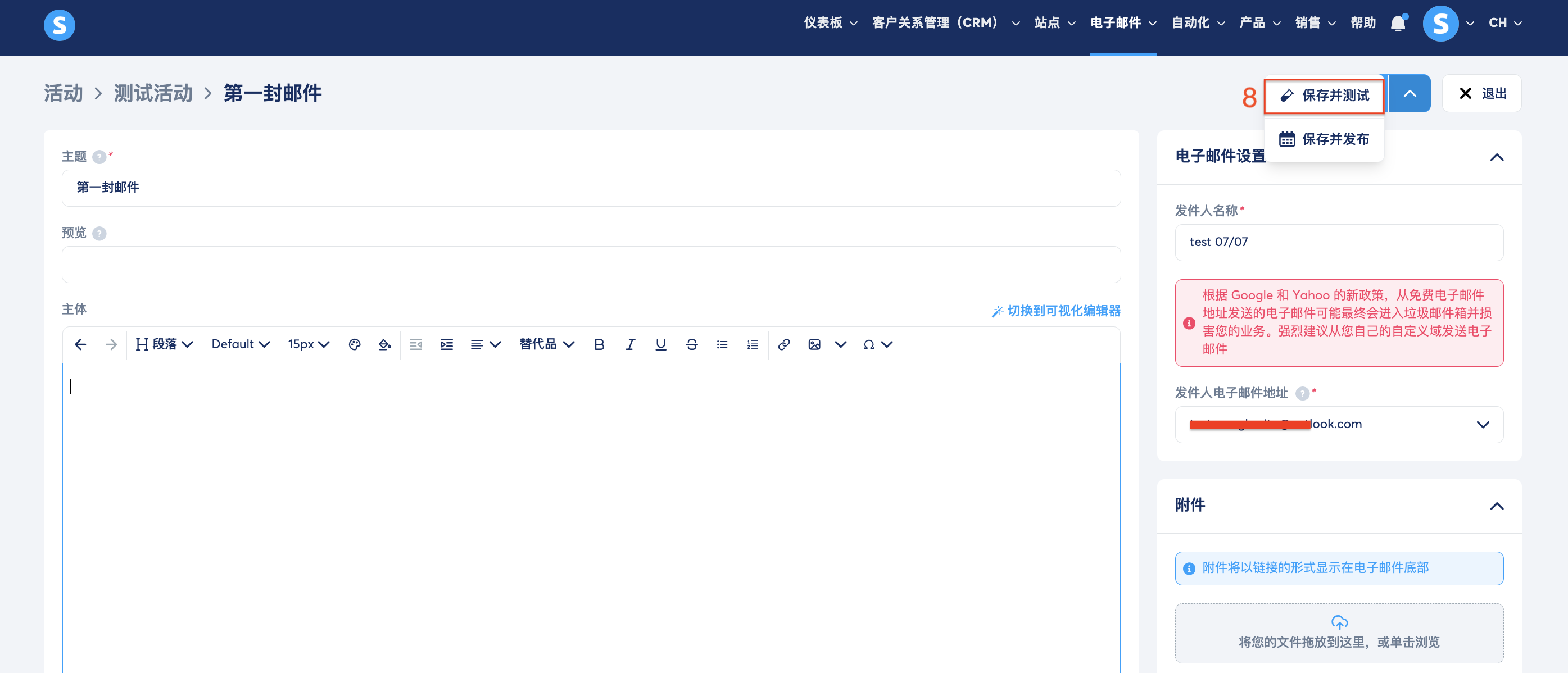Collapse the 电子邮件设置 panel
This screenshot has width=1568, height=673.
1496,158
